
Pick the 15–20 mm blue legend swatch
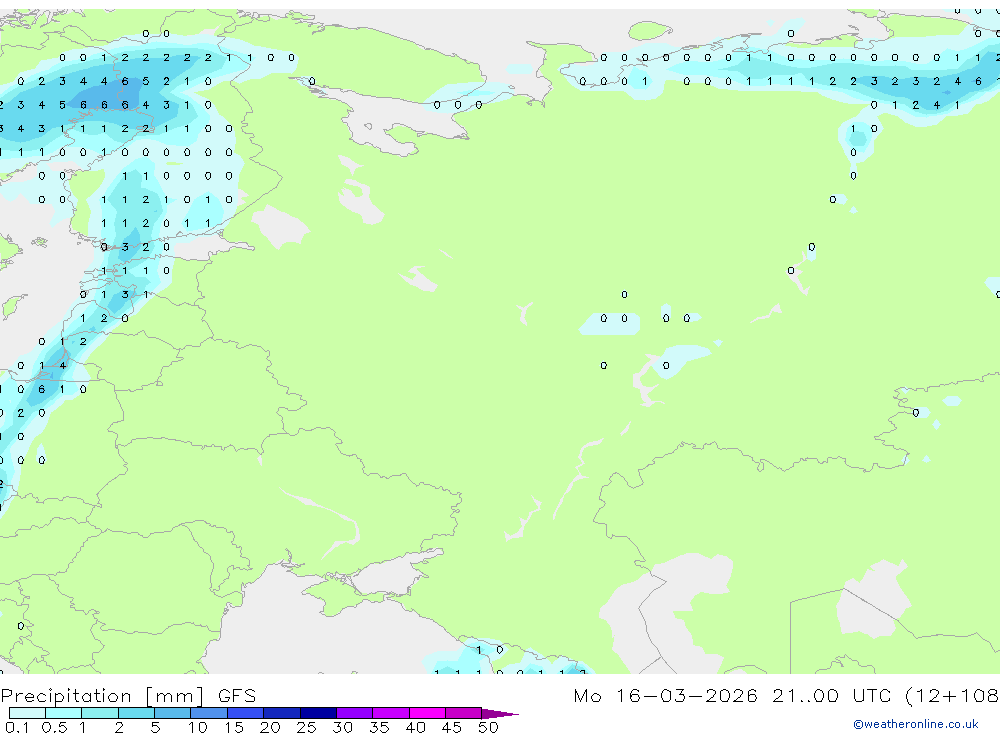(245, 713)
